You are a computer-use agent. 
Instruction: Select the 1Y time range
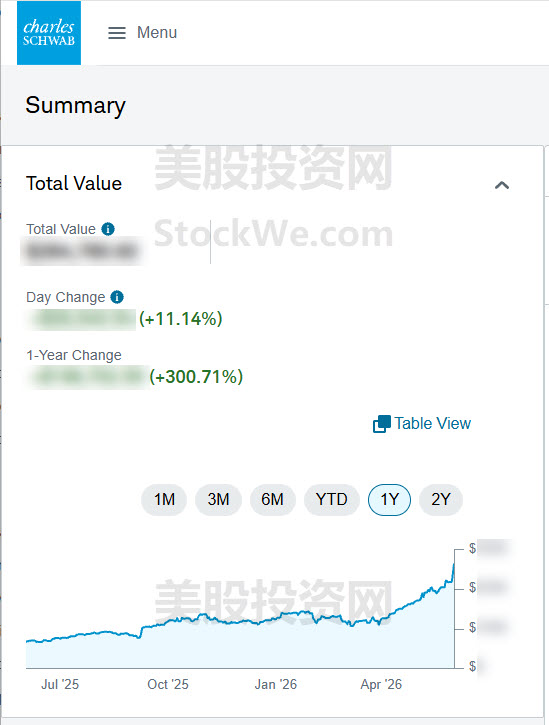pyautogui.click(x=389, y=499)
